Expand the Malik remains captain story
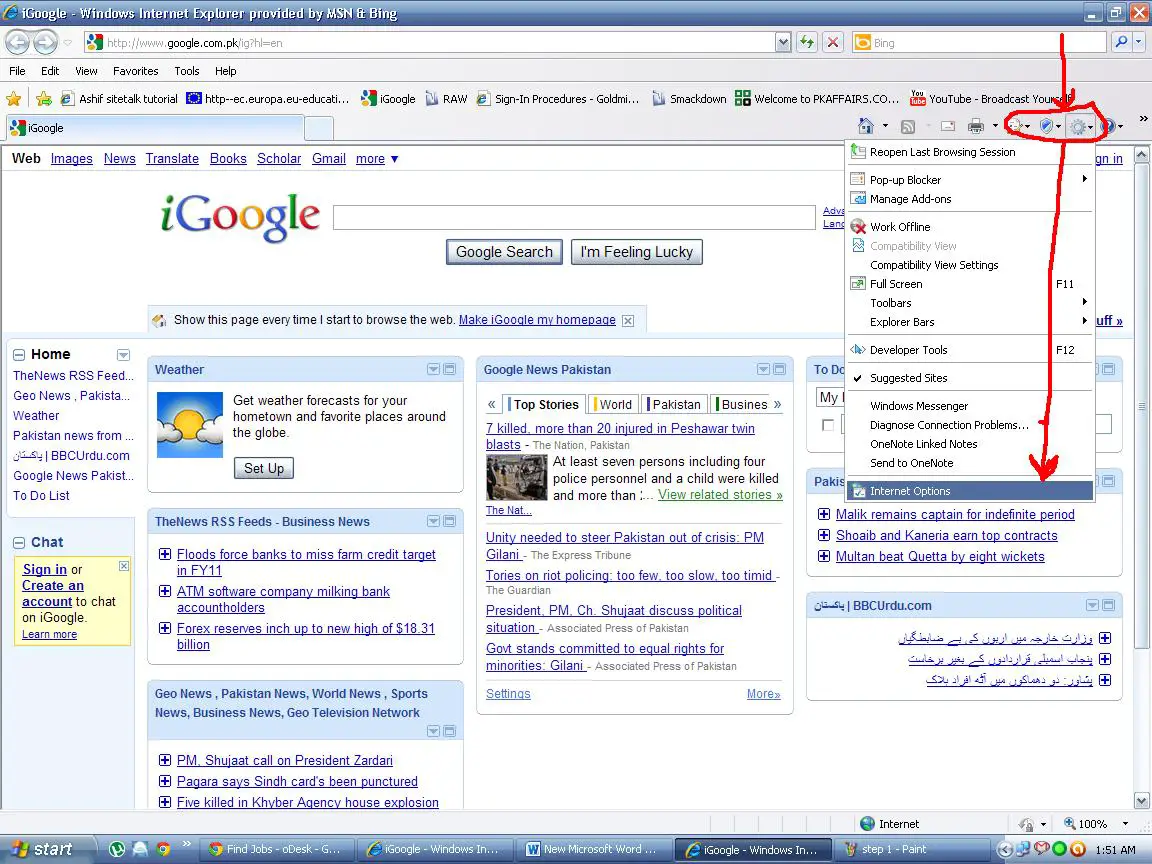This screenshot has width=1152, height=864. point(824,514)
